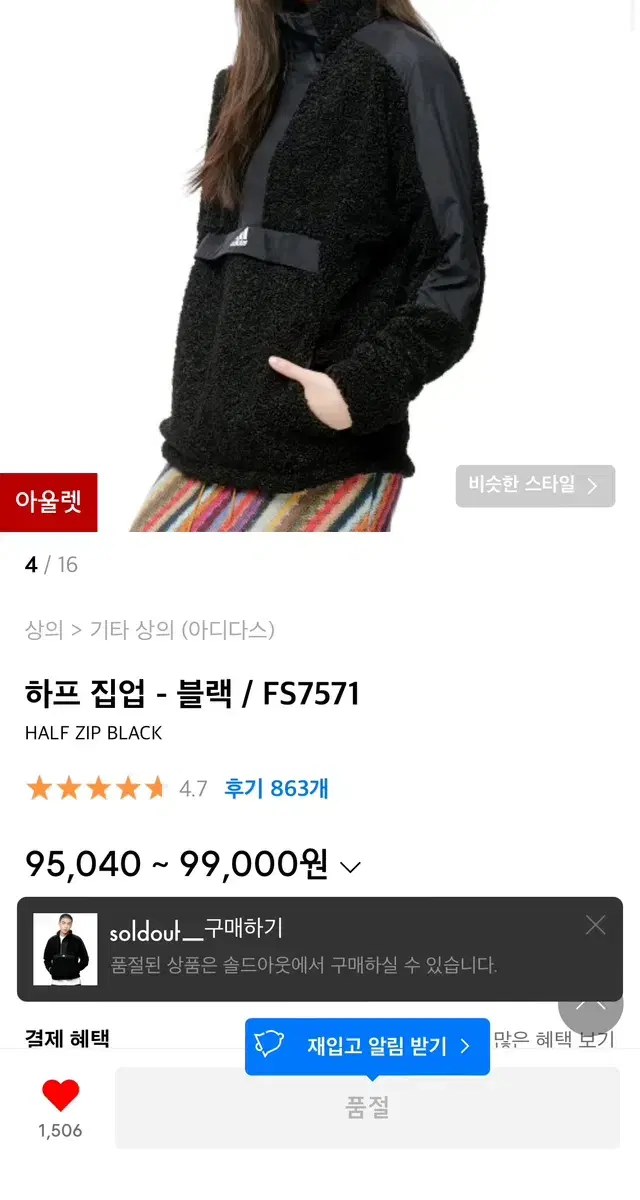Image resolution: width=640 pixels, height=1200 pixels.
Task: Click the chevron arrow in 비슷한 스타일
Action: click(x=592, y=486)
